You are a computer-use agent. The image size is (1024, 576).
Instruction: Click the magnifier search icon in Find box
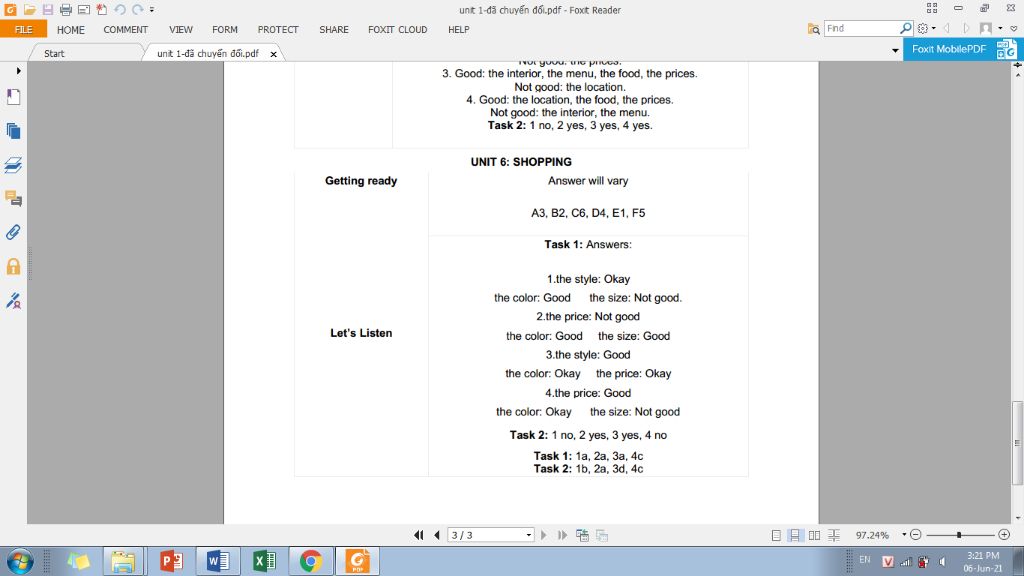tap(906, 28)
